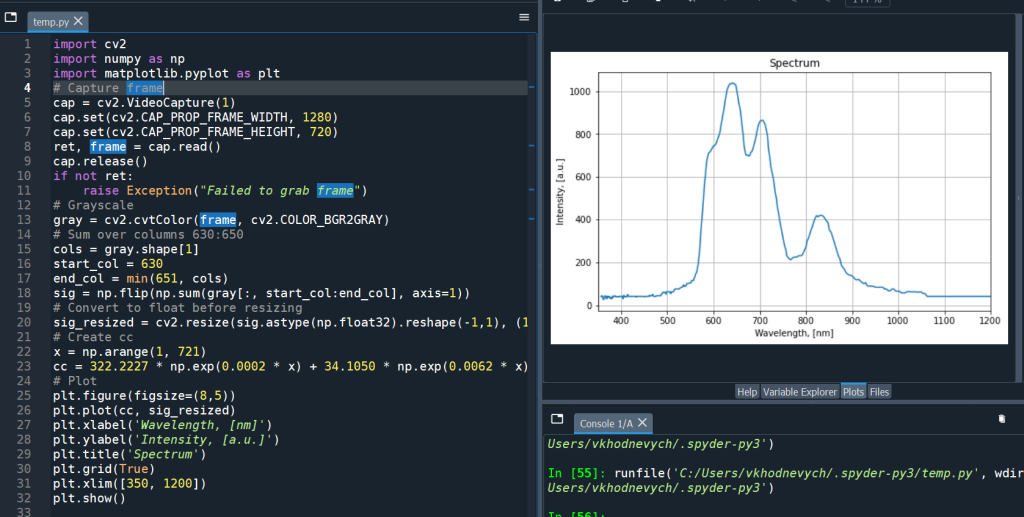Switch to the Help pane tab
This screenshot has width=1024, height=517.
(x=747, y=392)
